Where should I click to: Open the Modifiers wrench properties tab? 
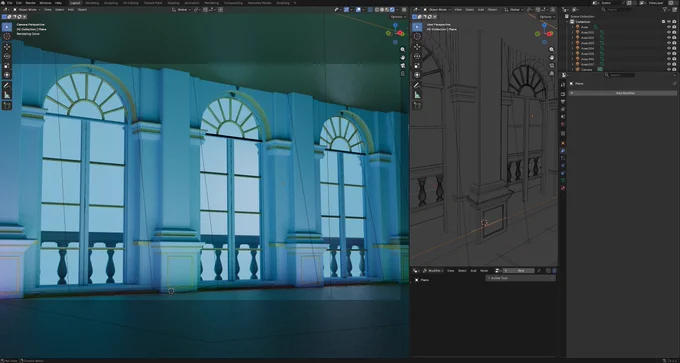pos(563,150)
